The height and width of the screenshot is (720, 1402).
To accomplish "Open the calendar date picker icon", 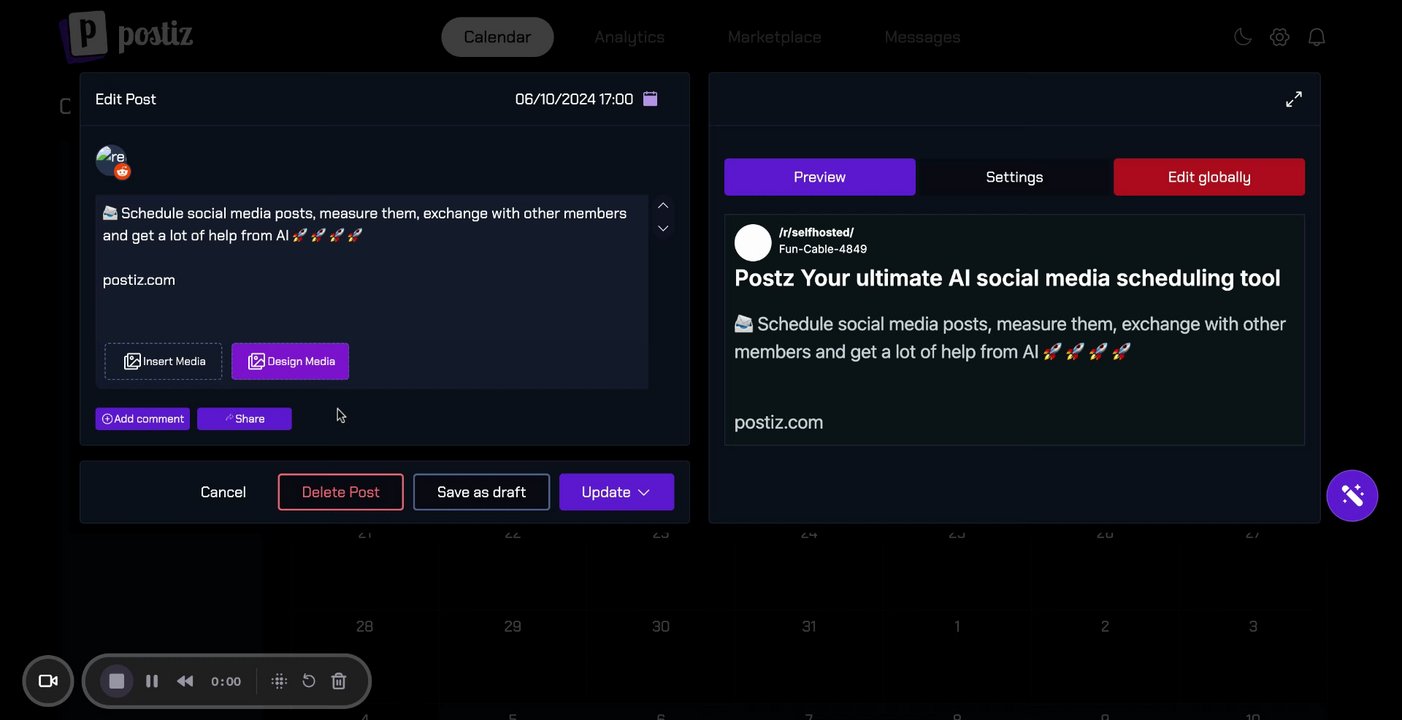I will coord(650,99).
